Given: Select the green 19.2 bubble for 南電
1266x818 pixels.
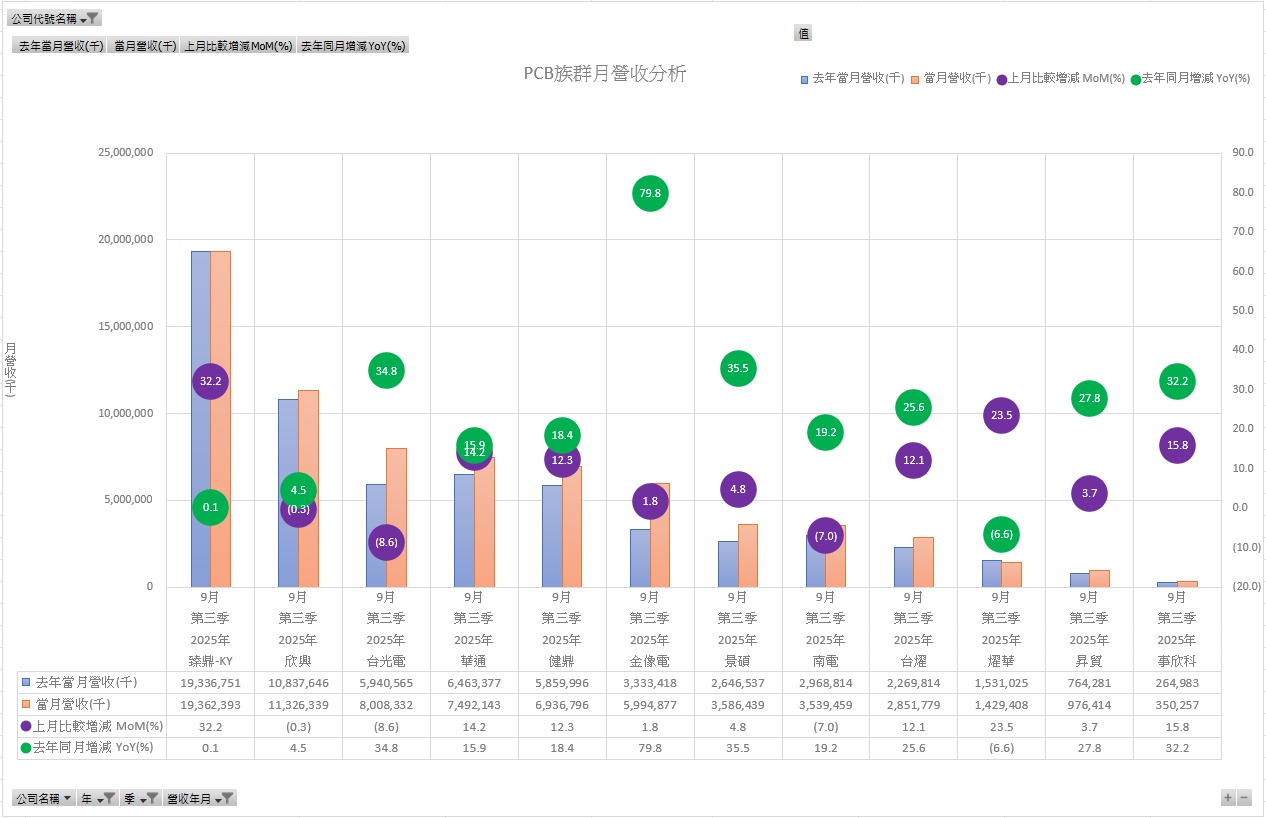Looking at the screenshot, I should [x=825, y=432].
